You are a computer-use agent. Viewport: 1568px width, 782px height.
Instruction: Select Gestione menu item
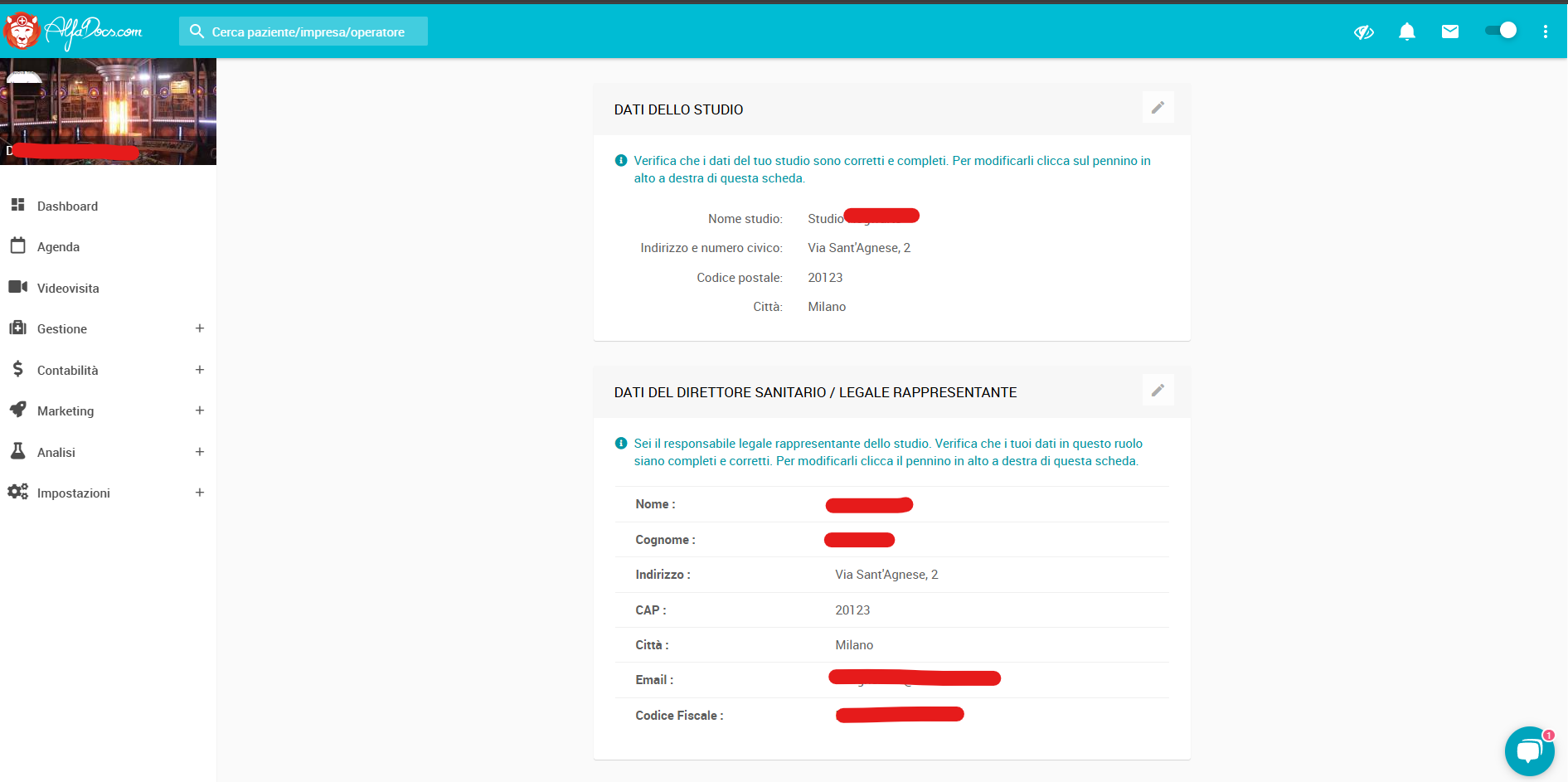62,329
